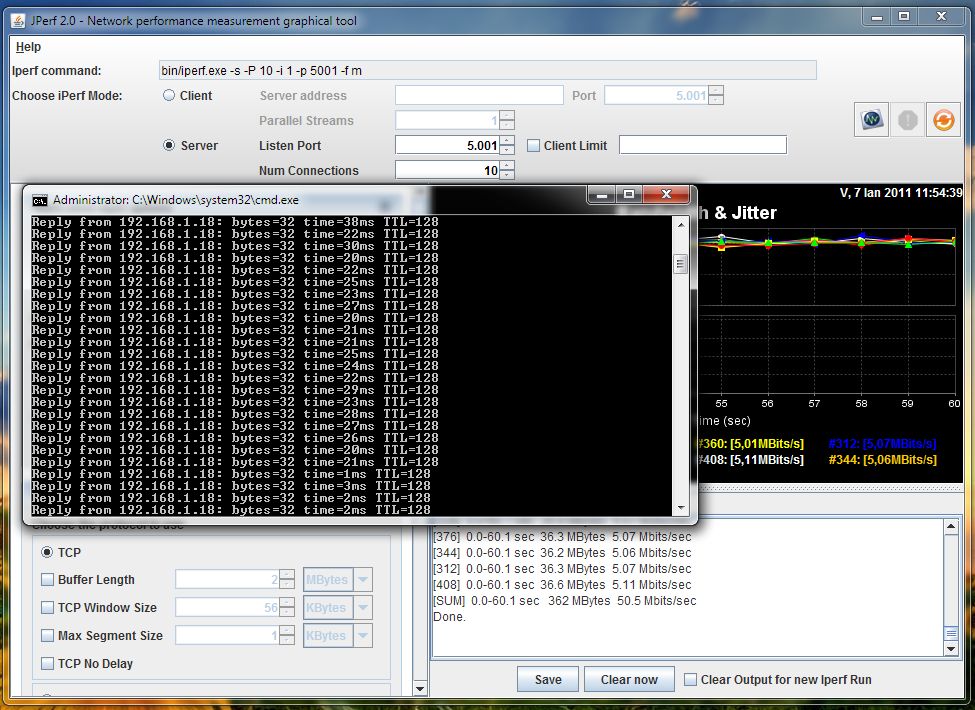Expand the TCP Window Size units dropdown
The image size is (975, 710).
click(x=362, y=608)
